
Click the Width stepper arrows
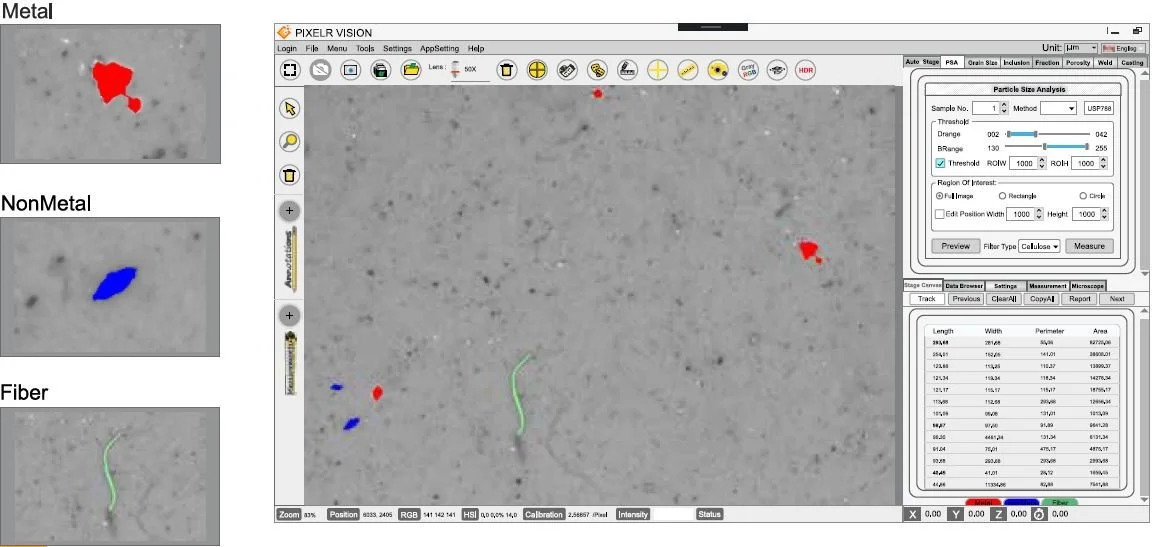pos(1039,214)
